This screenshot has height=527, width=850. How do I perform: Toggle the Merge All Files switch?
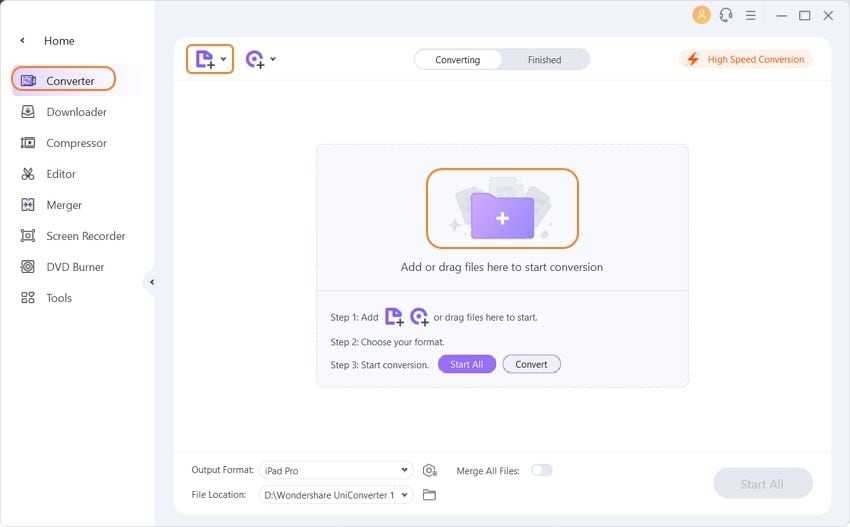pos(541,470)
